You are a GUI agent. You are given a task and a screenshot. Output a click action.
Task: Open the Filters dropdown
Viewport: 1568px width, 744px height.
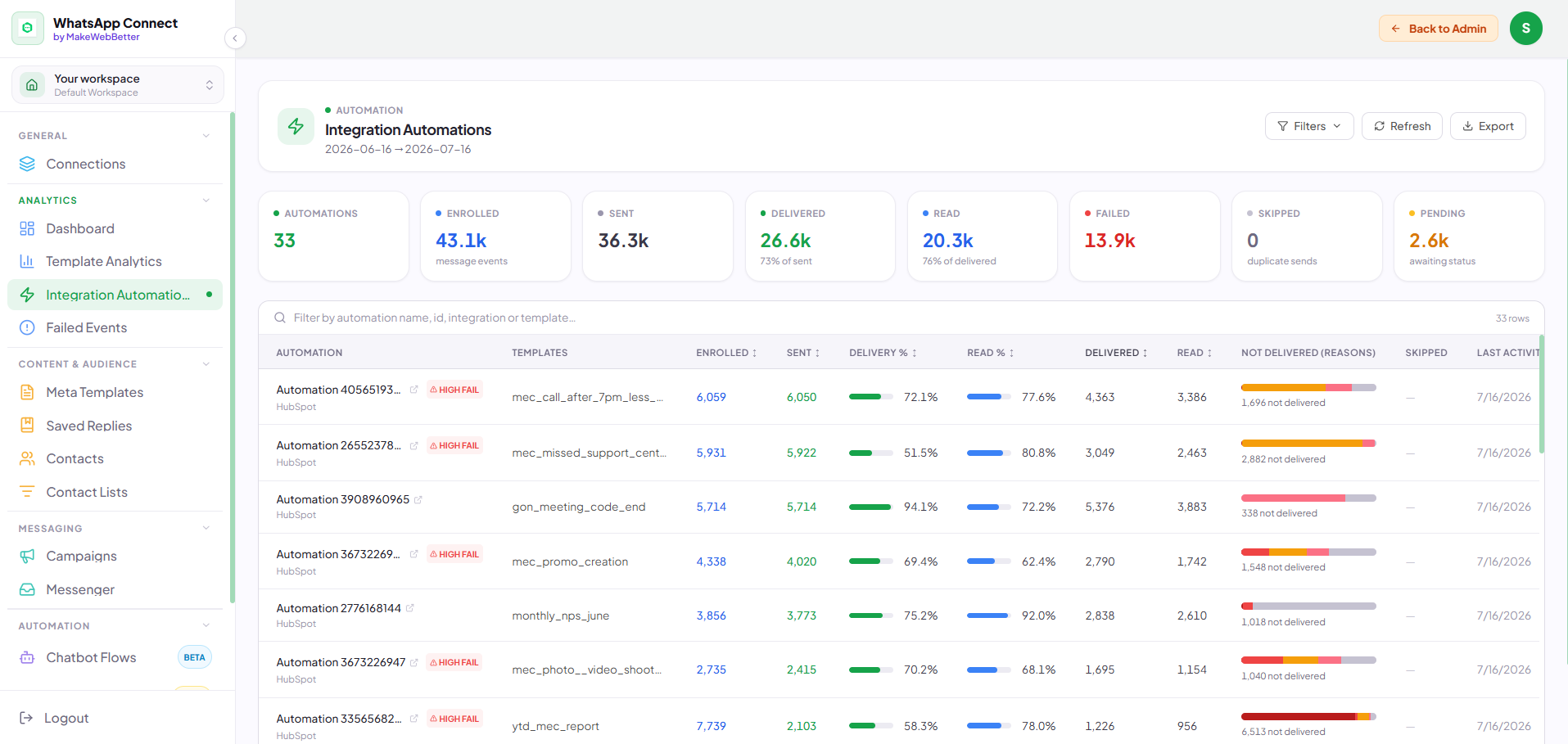coord(1309,126)
